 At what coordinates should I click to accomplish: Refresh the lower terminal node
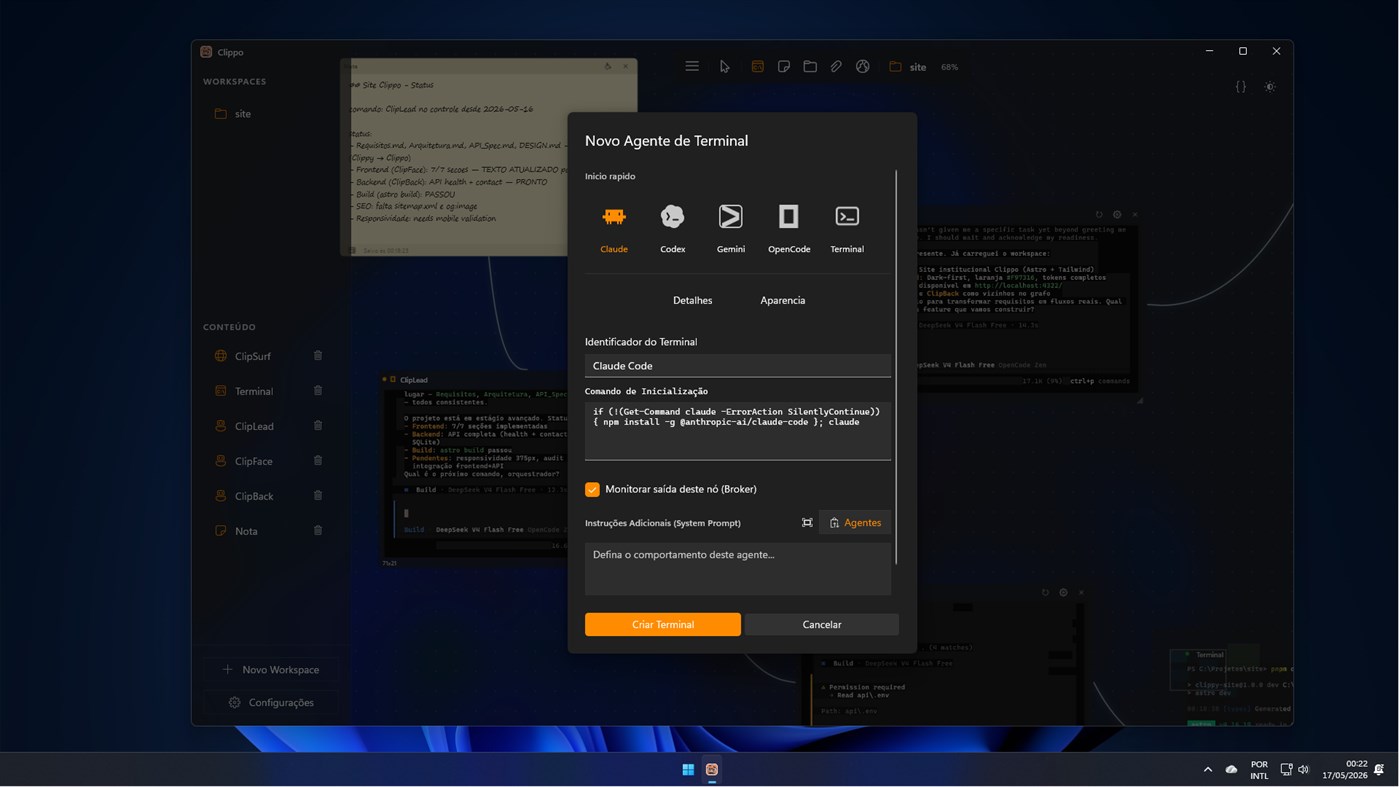click(1045, 592)
